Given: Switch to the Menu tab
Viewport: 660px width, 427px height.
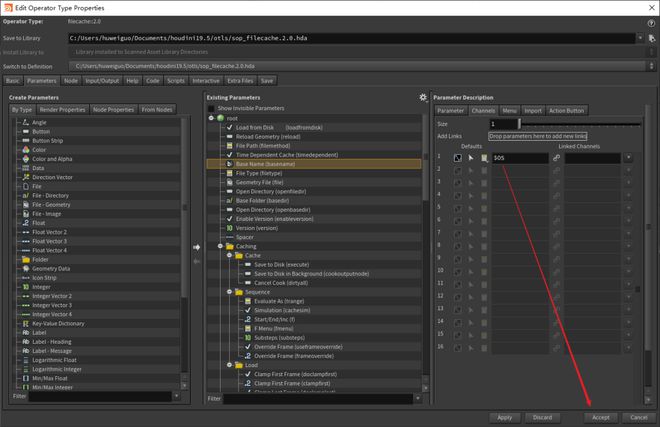Looking at the screenshot, I should coord(510,110).
